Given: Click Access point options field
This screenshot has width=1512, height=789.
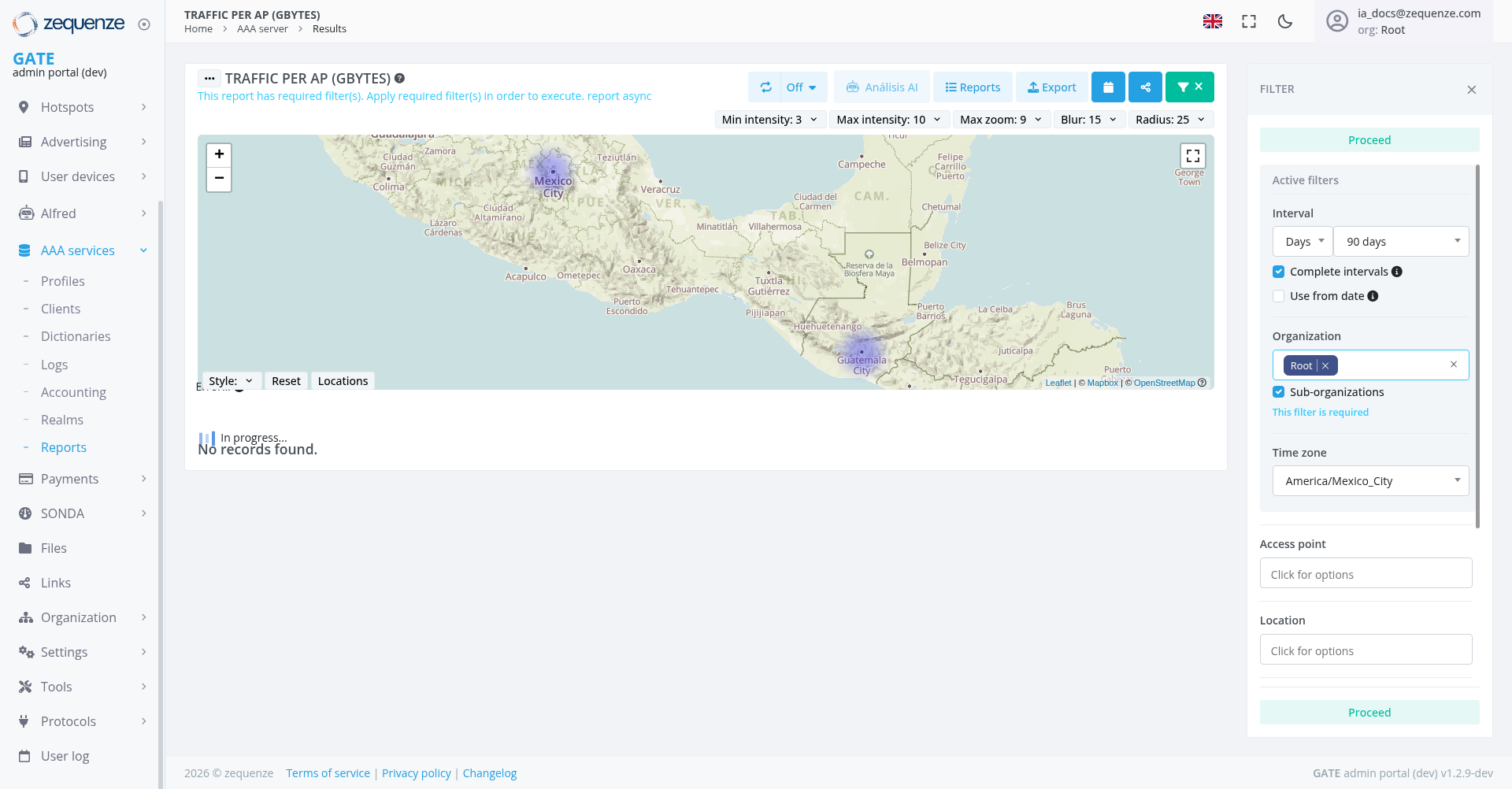Looking at the screenshot, I should pyautogui.click(x=1366, y=574).
